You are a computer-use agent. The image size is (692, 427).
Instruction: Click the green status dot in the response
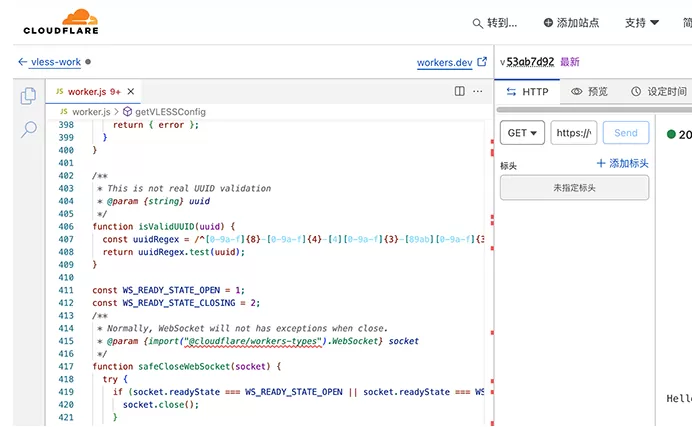(671, 134)
